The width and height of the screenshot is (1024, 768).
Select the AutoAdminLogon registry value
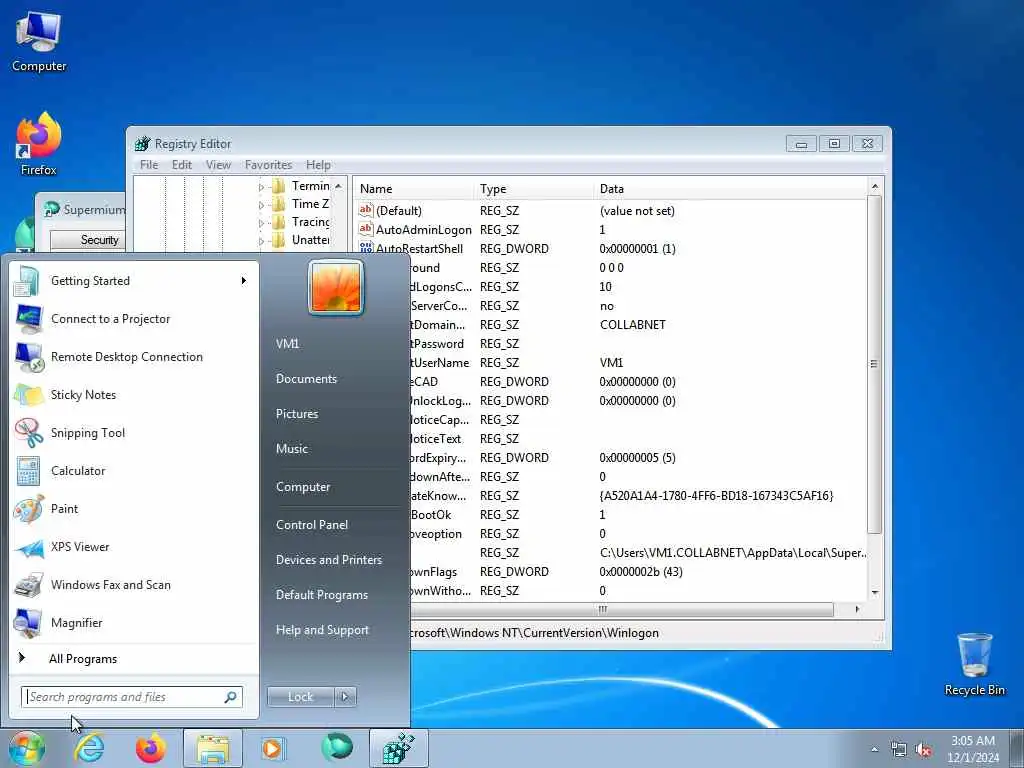pyautogui.click(x=423, y=230)
